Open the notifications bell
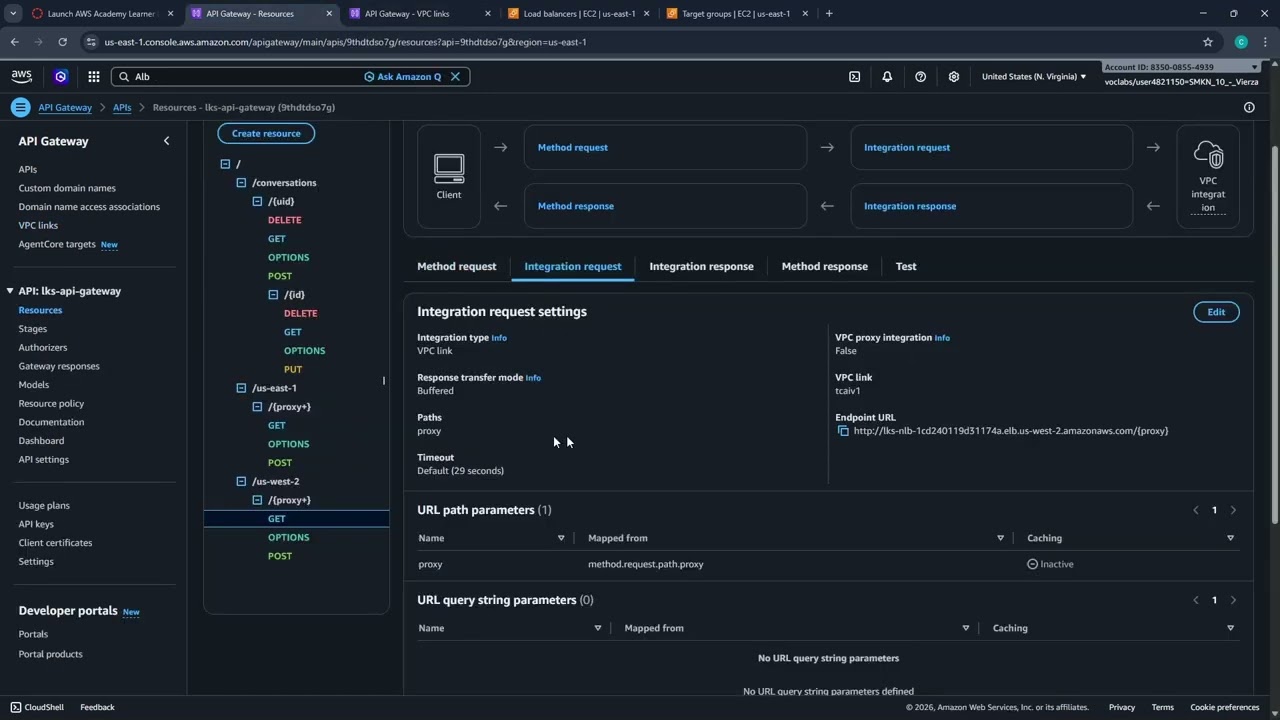 (887, 77)
